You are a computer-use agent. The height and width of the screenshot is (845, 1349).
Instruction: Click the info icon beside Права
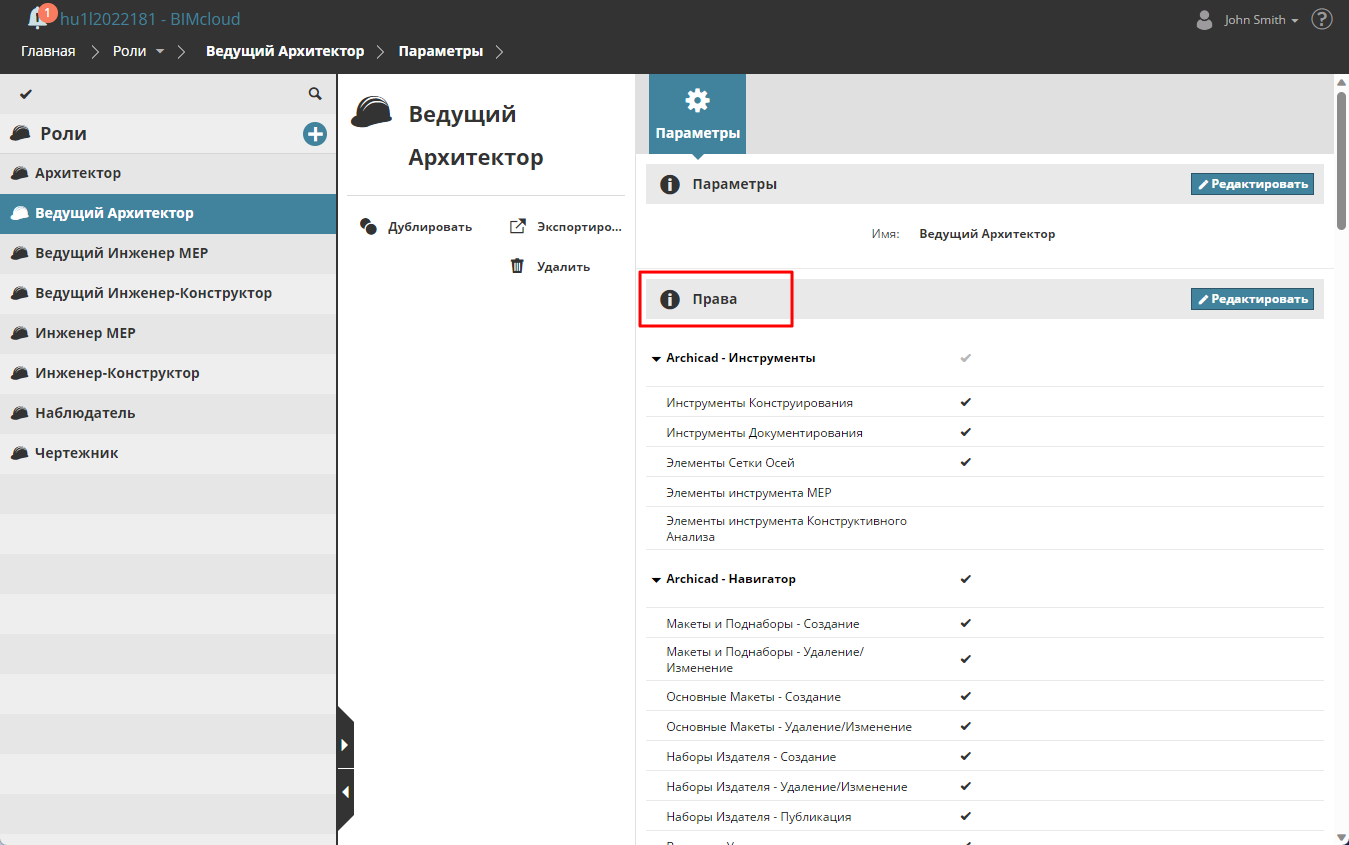pos(670,299)
